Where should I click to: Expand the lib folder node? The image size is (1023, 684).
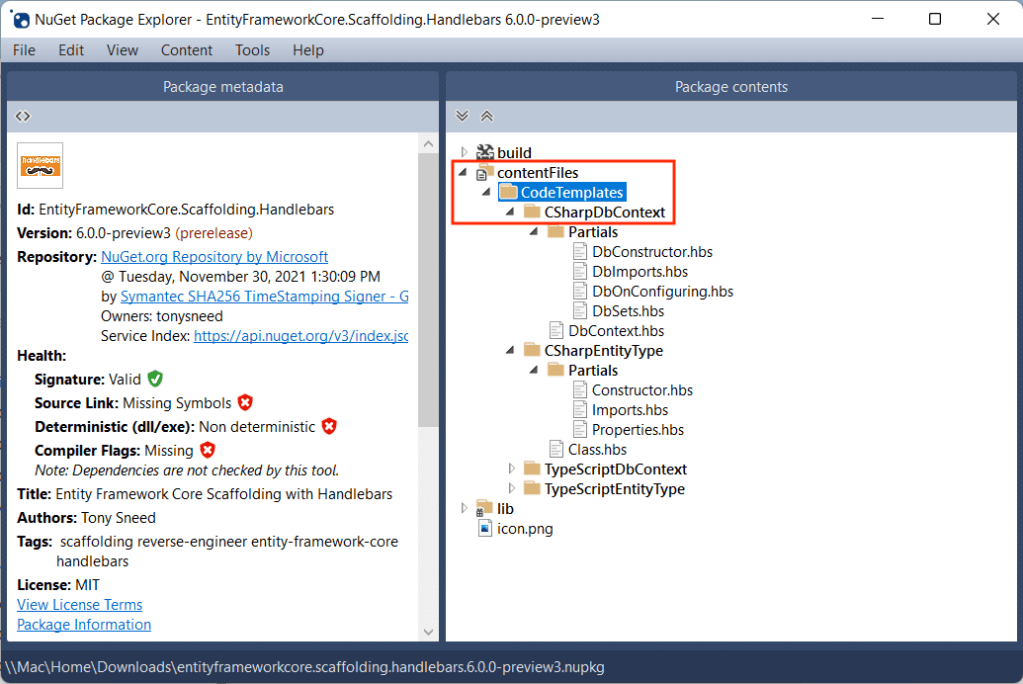[x=463, y=508]
